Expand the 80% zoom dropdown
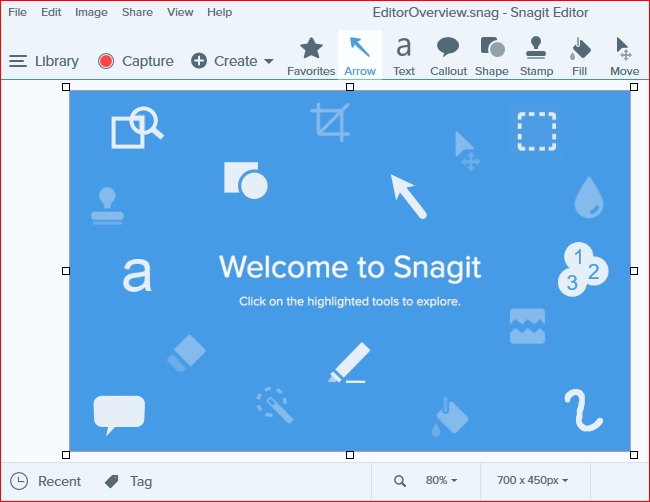 click(441, 480)
